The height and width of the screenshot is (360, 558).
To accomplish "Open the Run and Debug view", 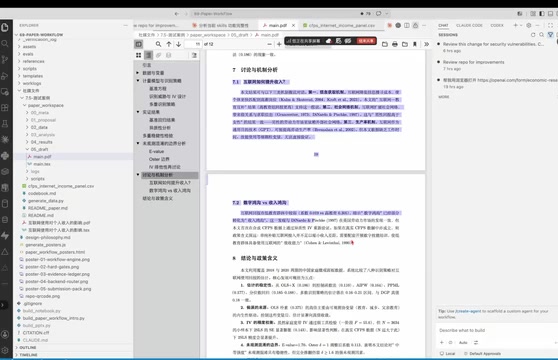I will click(x=5, y=76).
